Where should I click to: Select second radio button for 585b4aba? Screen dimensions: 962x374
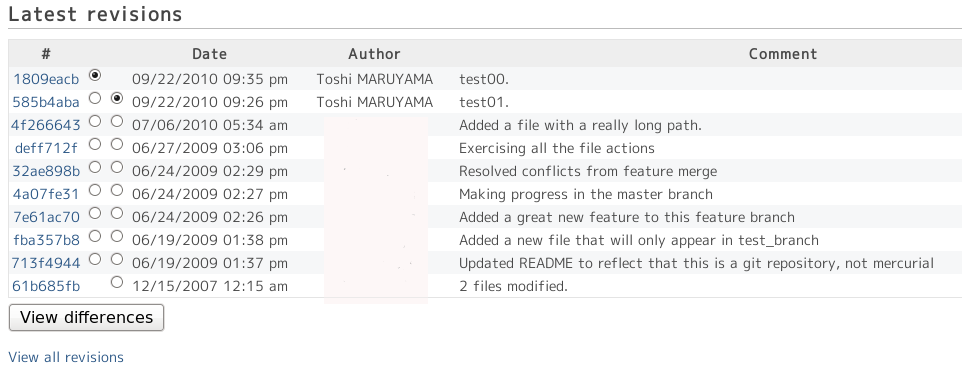117,98
